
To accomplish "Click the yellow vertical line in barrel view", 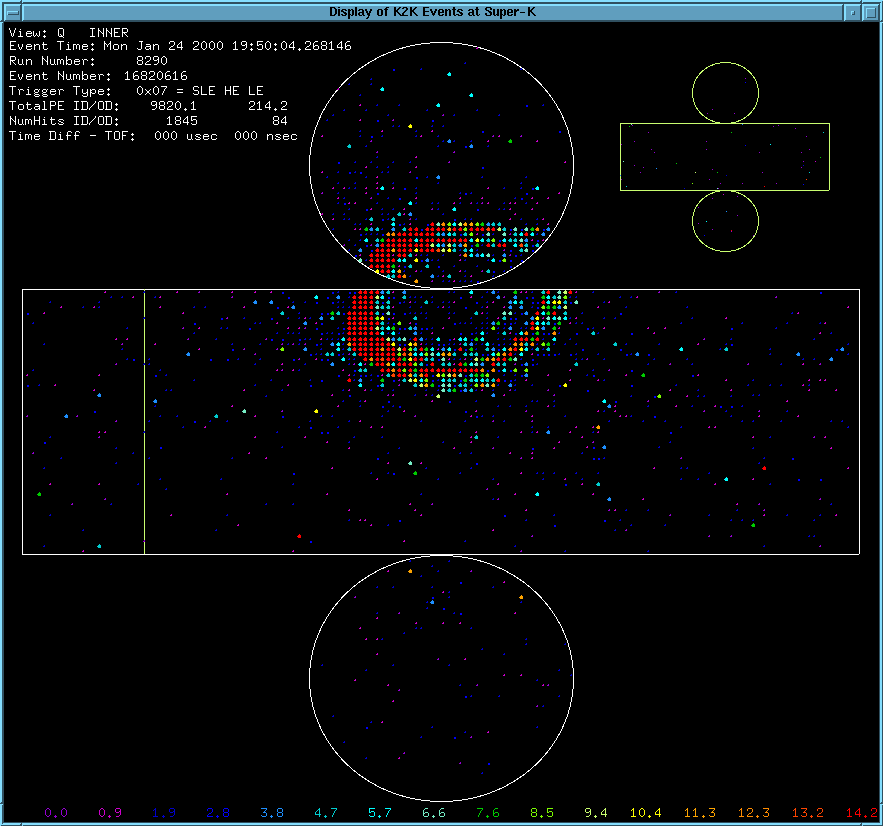I will [145, 422].
